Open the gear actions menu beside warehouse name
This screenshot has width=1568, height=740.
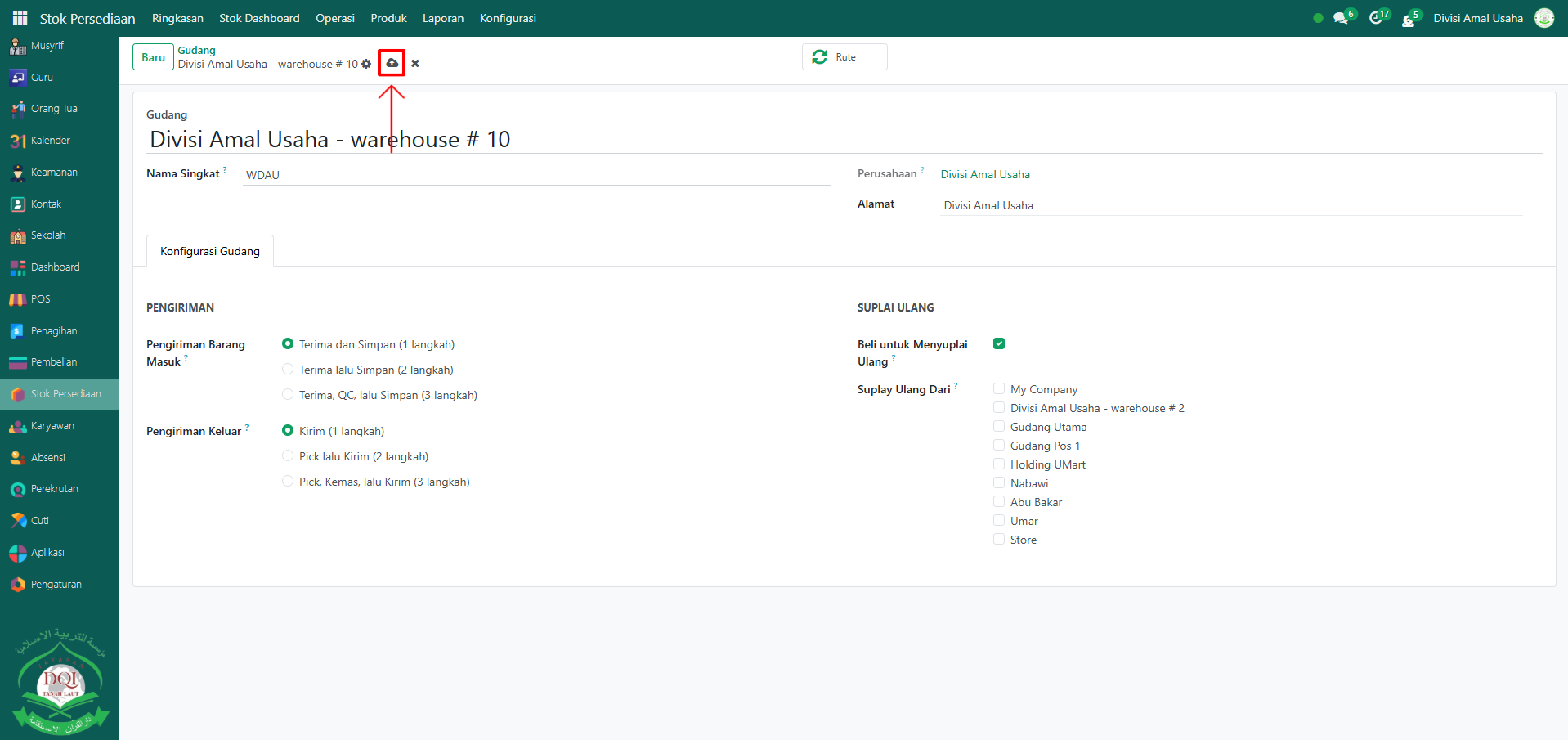(x=366, y=64)
